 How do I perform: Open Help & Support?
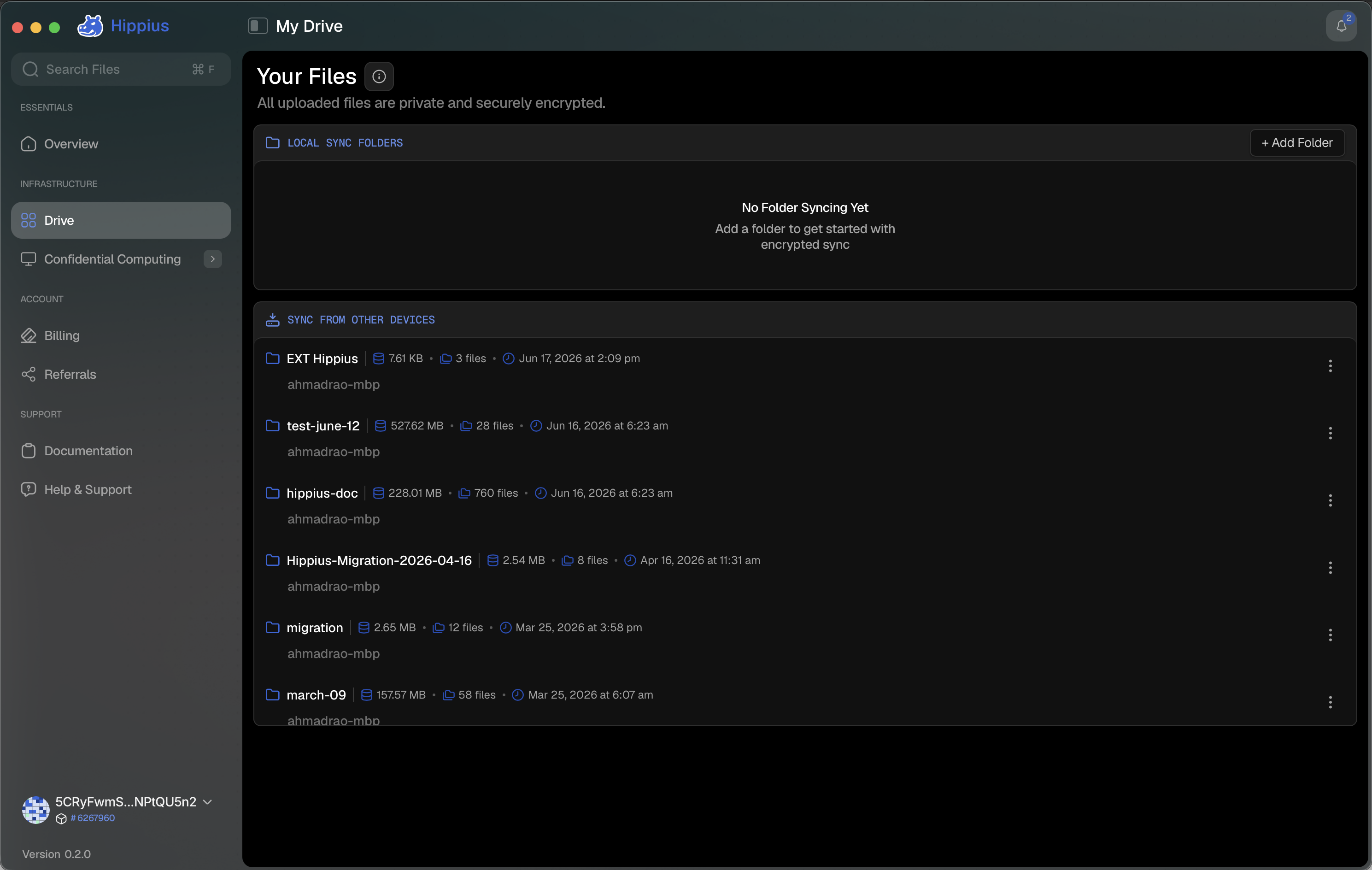121,489
